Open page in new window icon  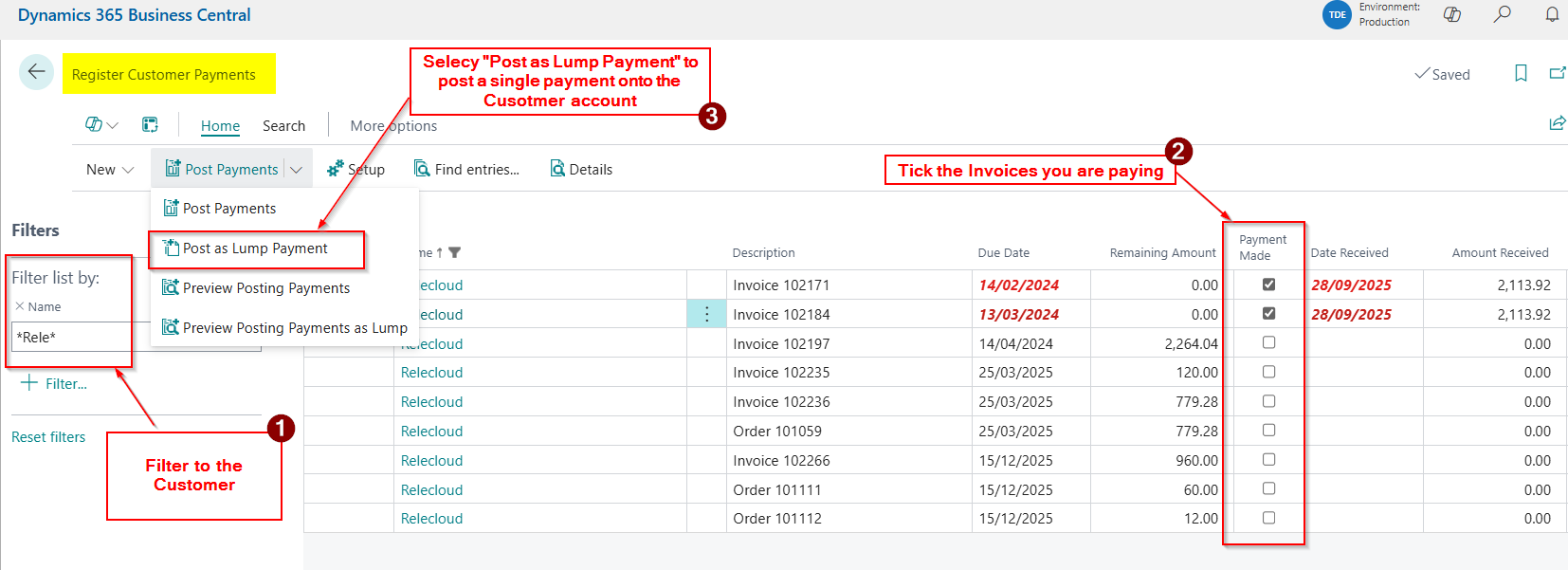click(x=1557, y=73)
